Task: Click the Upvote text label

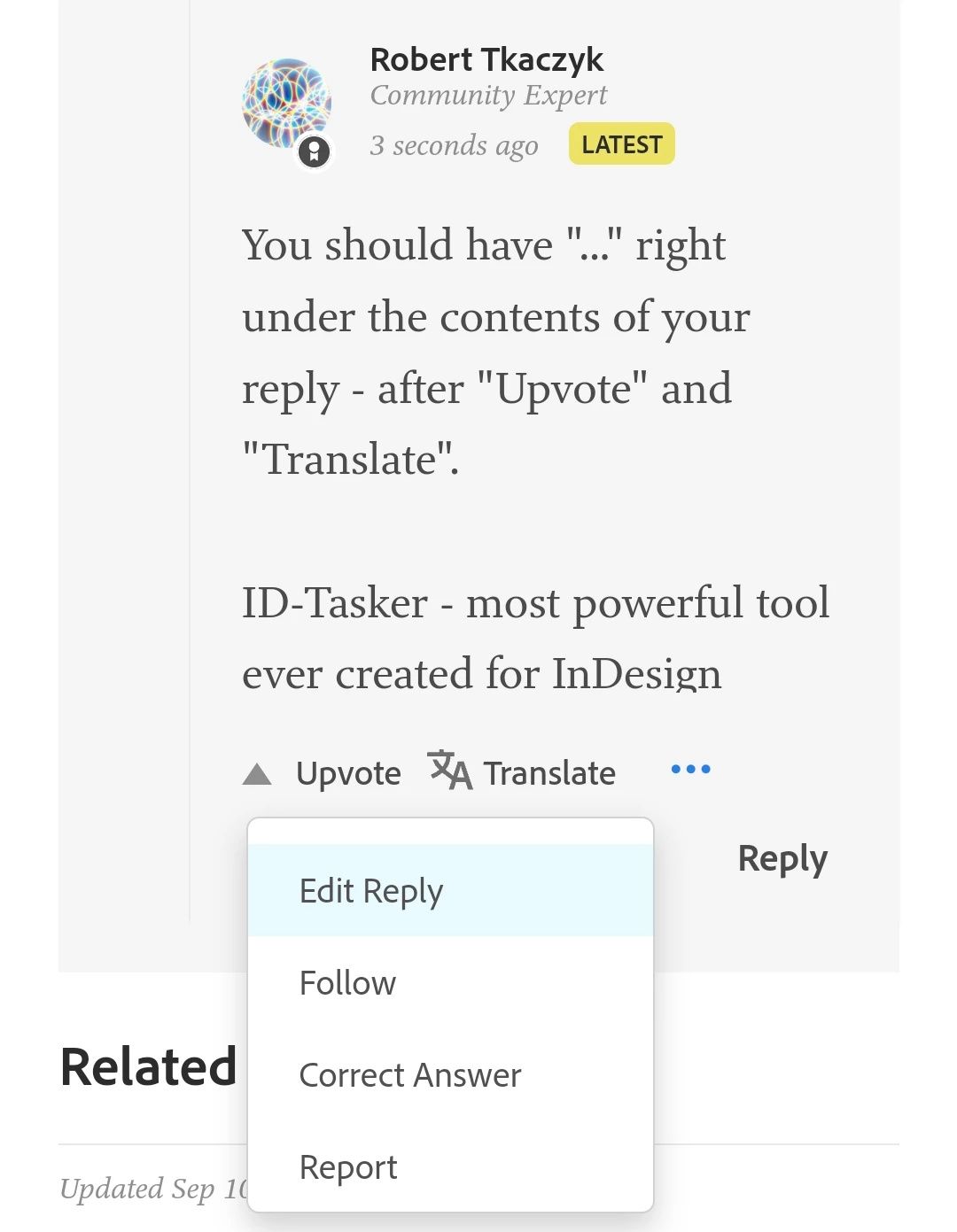Action: 348,774
